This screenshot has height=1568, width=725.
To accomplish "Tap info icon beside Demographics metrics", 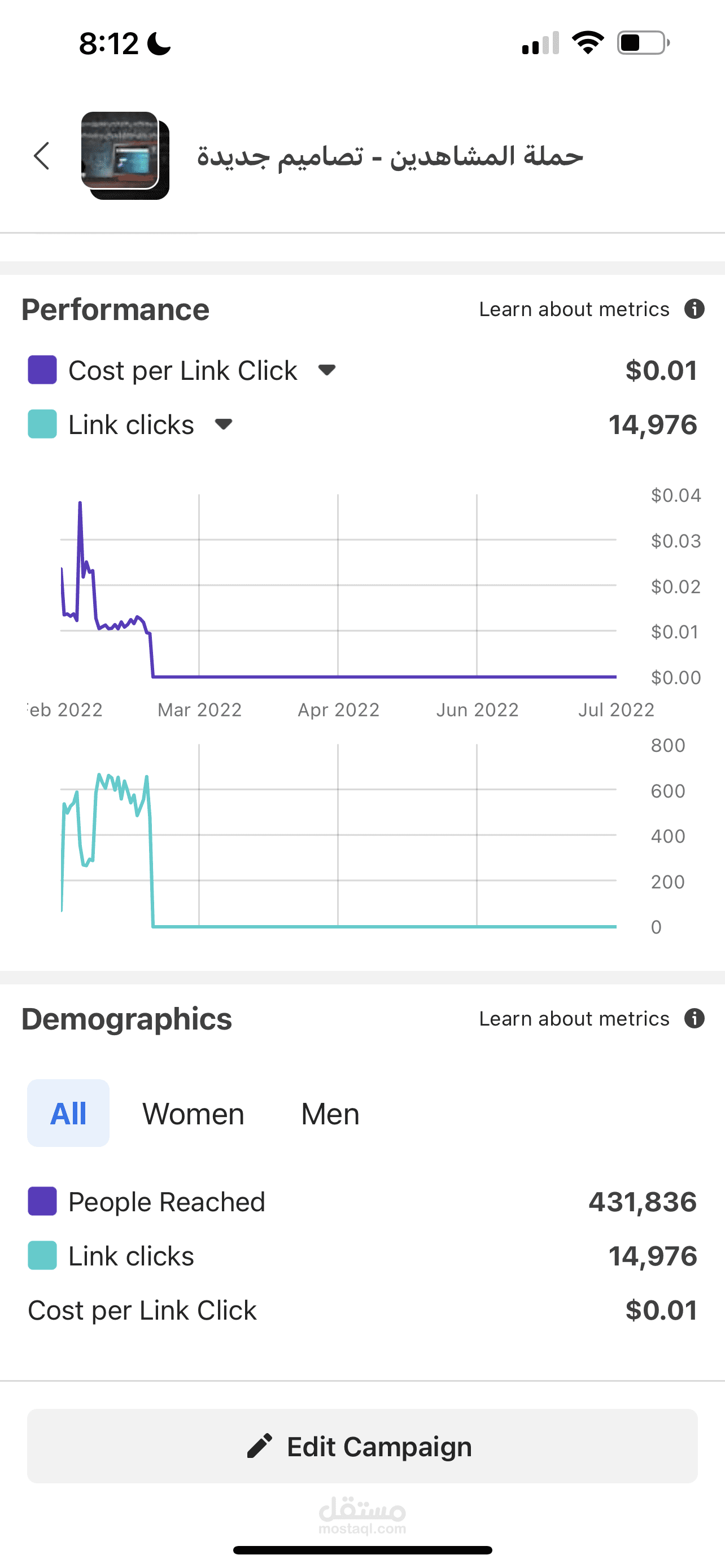I will coord(694,1018).
